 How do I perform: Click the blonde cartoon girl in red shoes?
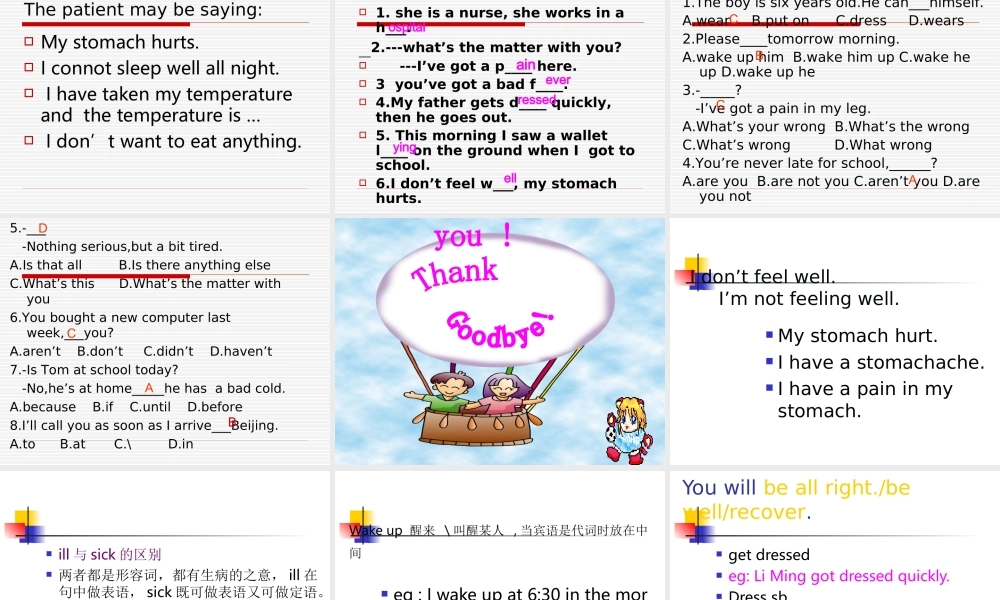tap(628, 429)
